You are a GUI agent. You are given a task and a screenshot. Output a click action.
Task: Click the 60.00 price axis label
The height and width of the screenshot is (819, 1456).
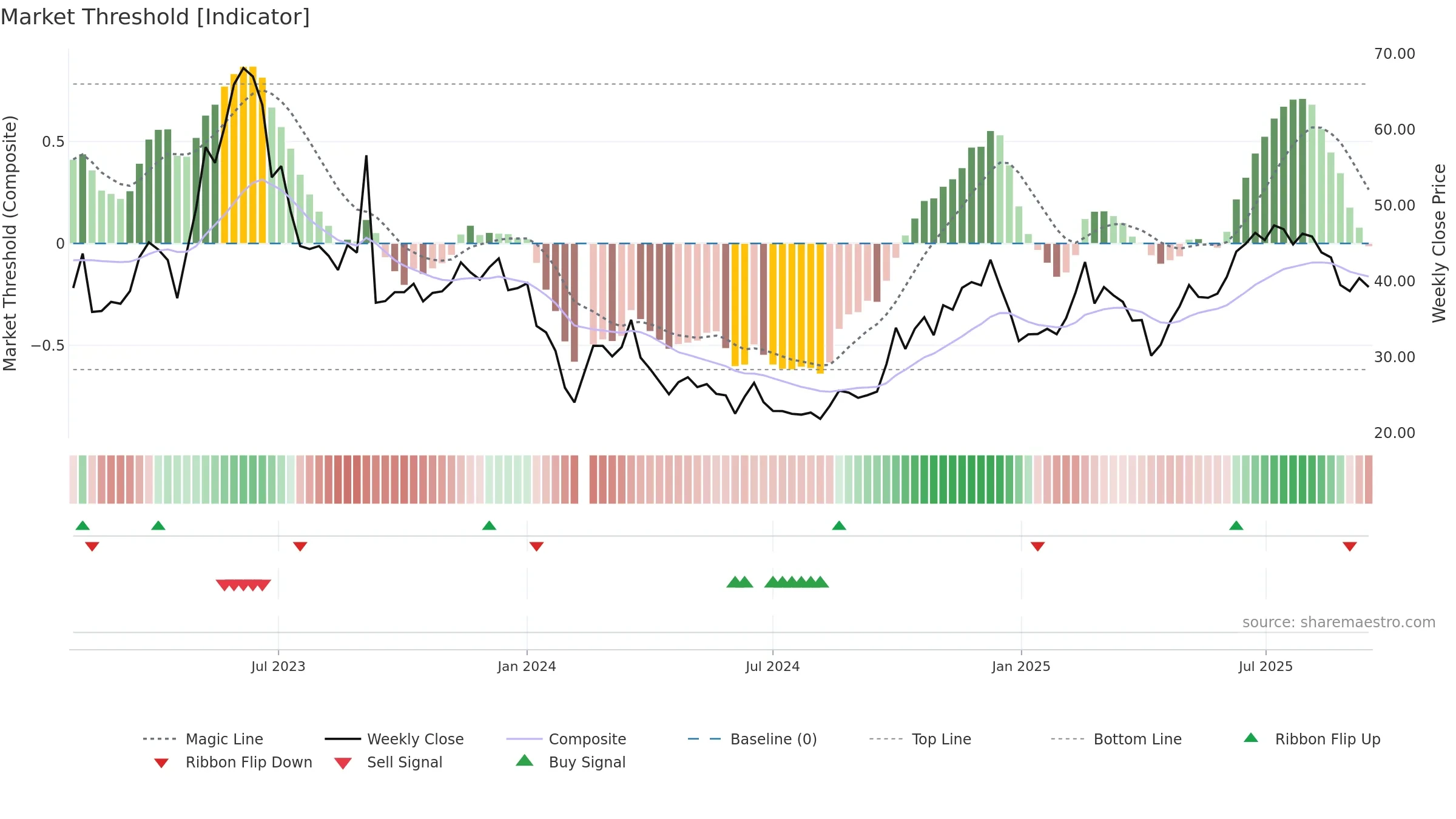pos(1395,130)
